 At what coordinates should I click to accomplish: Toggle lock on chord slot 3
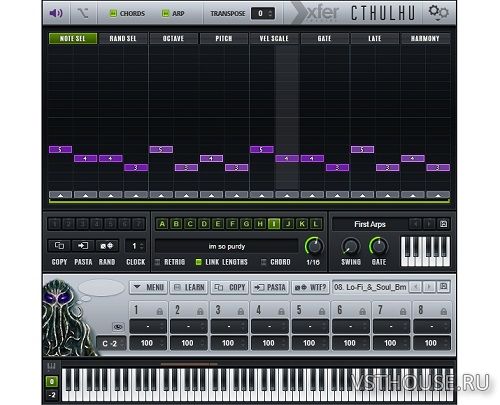click(241, 311)
